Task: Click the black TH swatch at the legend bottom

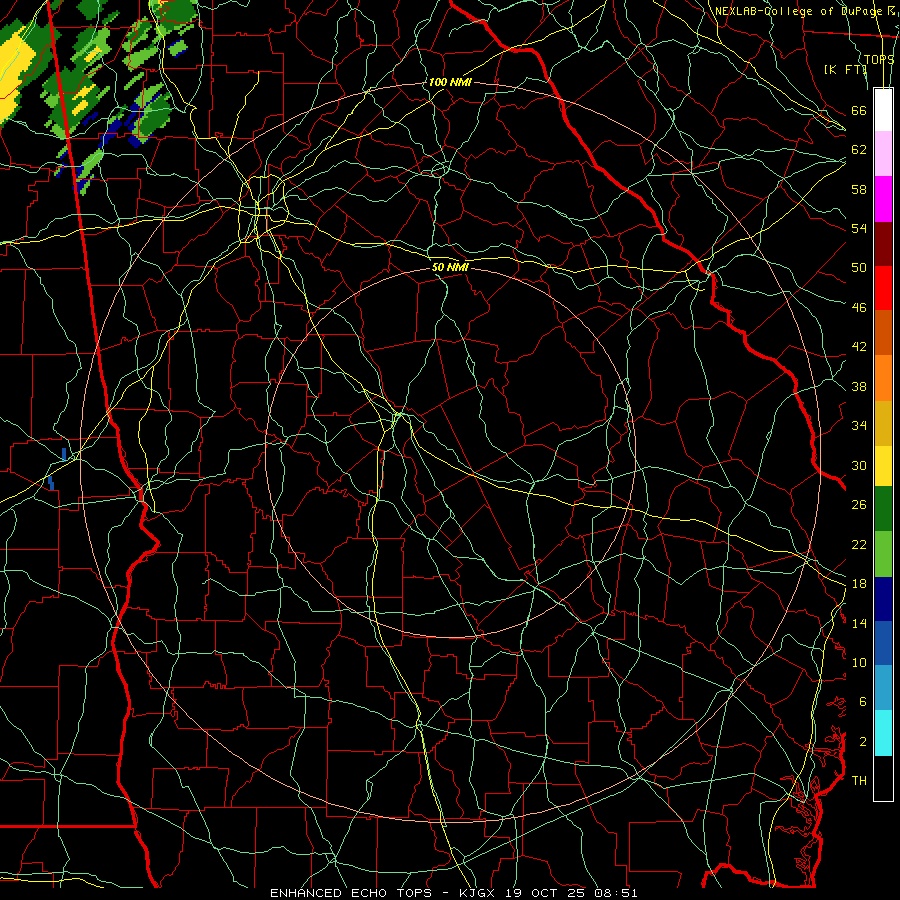Action: (x=883, y=778)
